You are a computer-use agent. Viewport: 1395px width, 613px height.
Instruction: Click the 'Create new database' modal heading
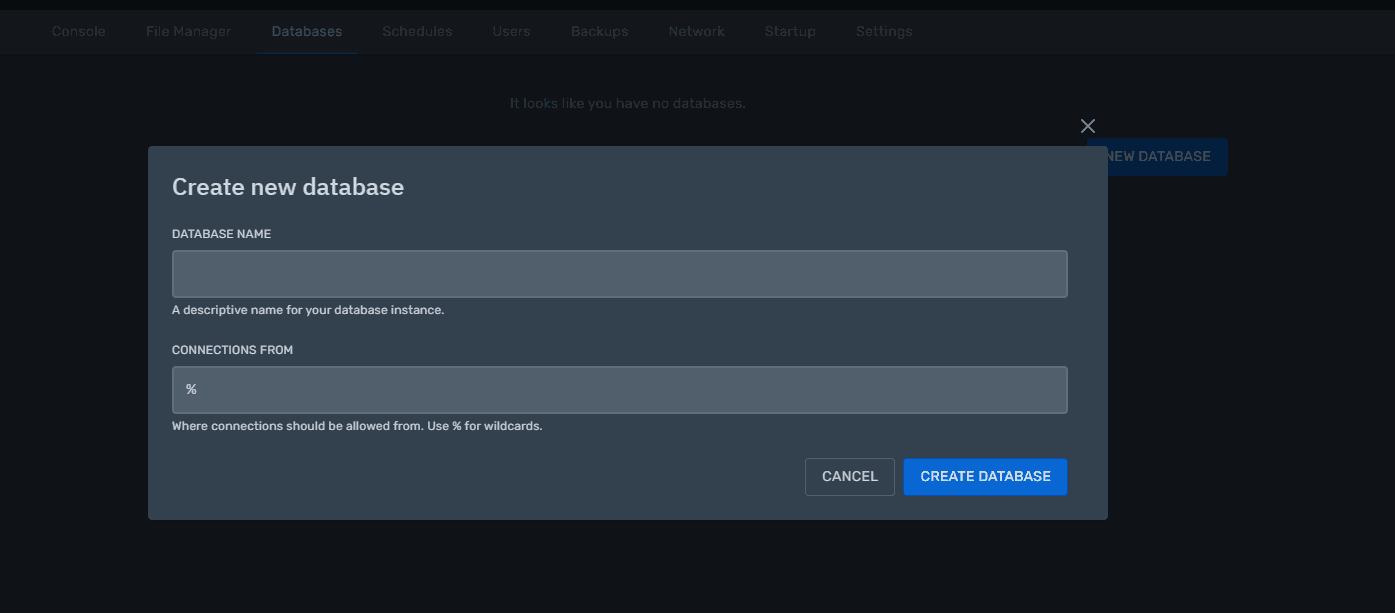(x=288, y=187)
